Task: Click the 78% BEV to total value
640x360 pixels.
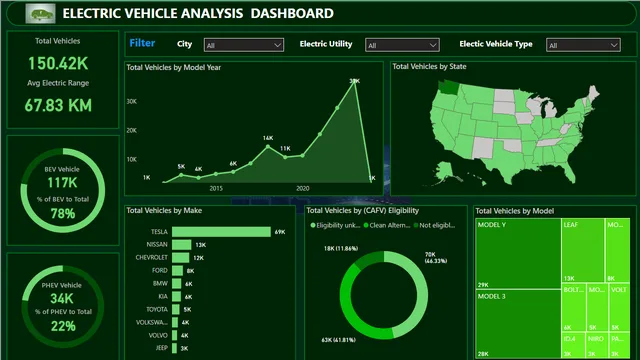Action: point(63,213)
